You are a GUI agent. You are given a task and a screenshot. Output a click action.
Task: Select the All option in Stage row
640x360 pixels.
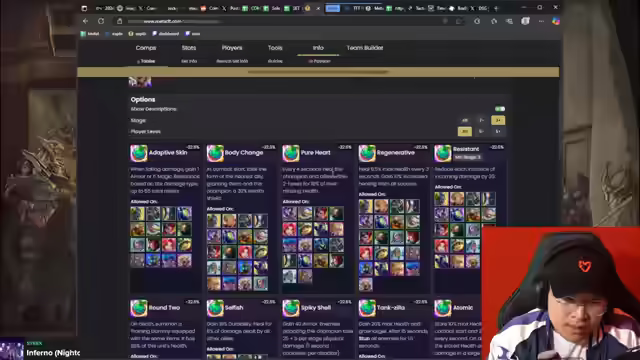[464, 120]
